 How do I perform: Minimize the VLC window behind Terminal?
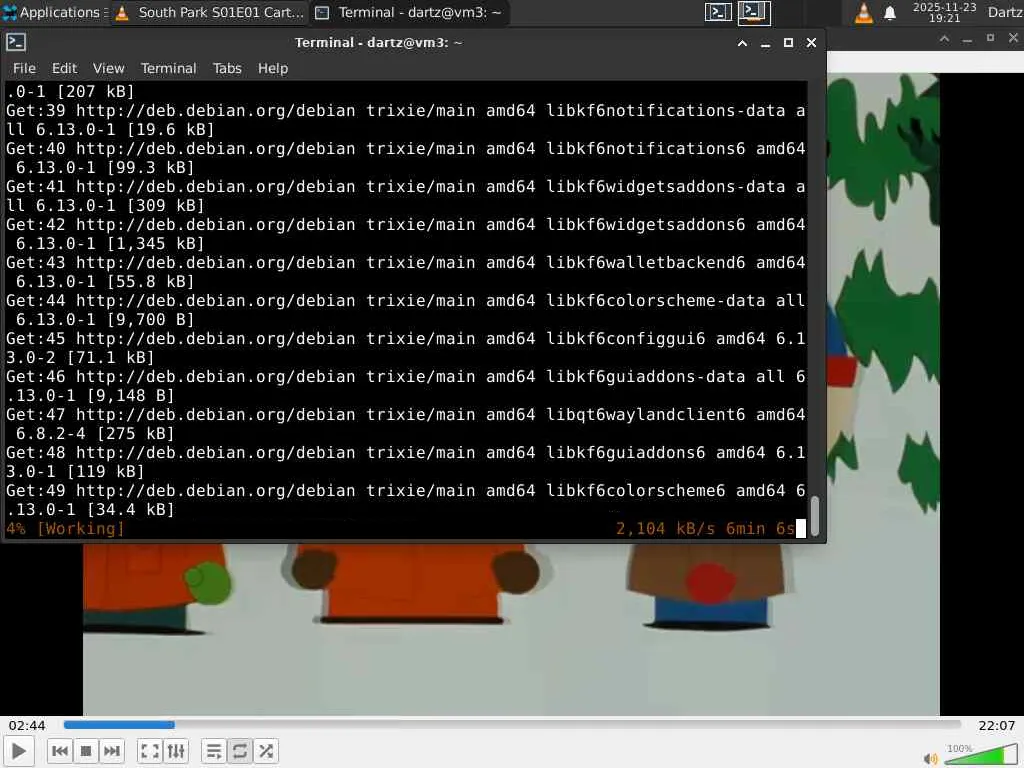tap(967, 39)
